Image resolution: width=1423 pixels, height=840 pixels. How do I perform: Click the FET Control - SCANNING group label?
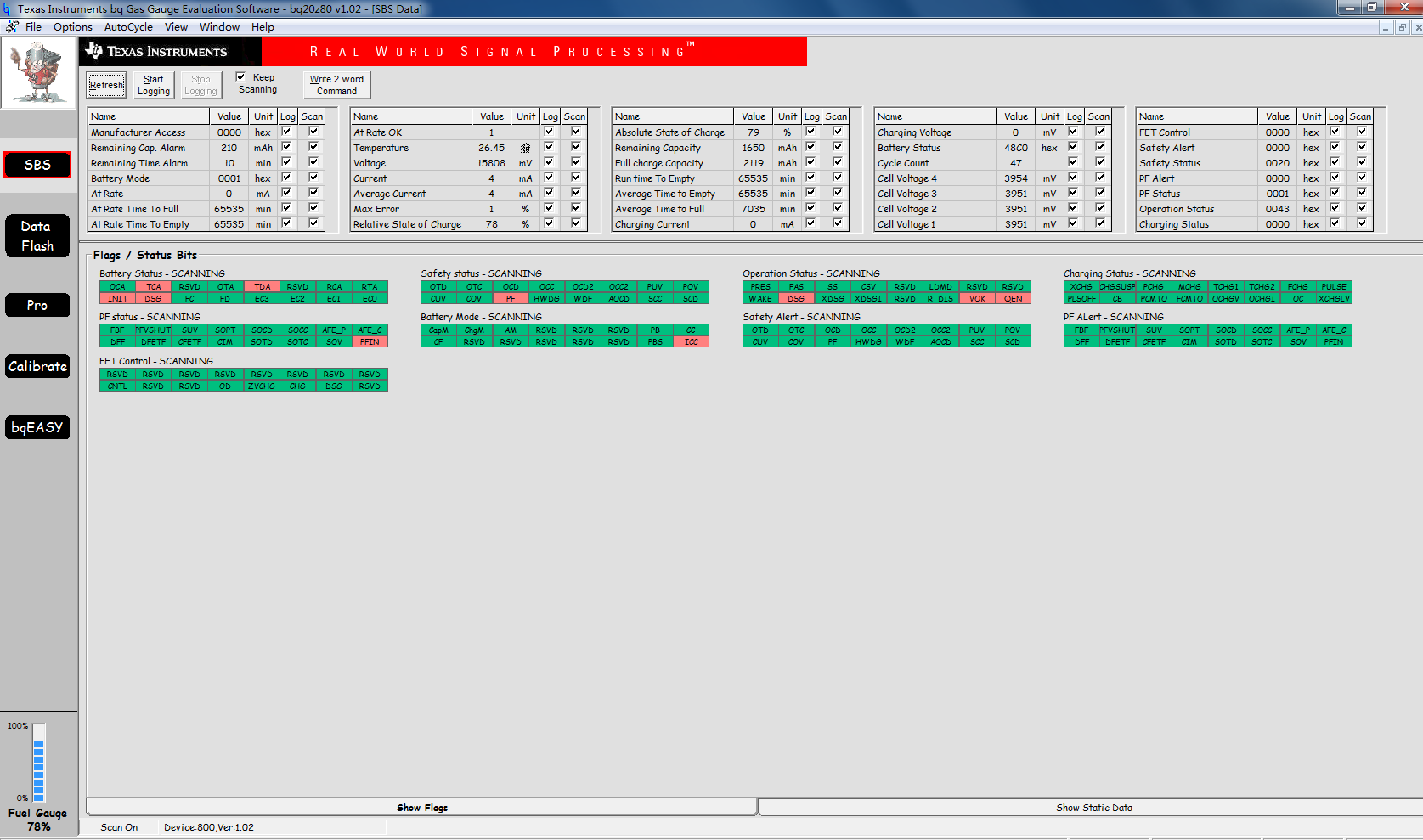point(156,361)
